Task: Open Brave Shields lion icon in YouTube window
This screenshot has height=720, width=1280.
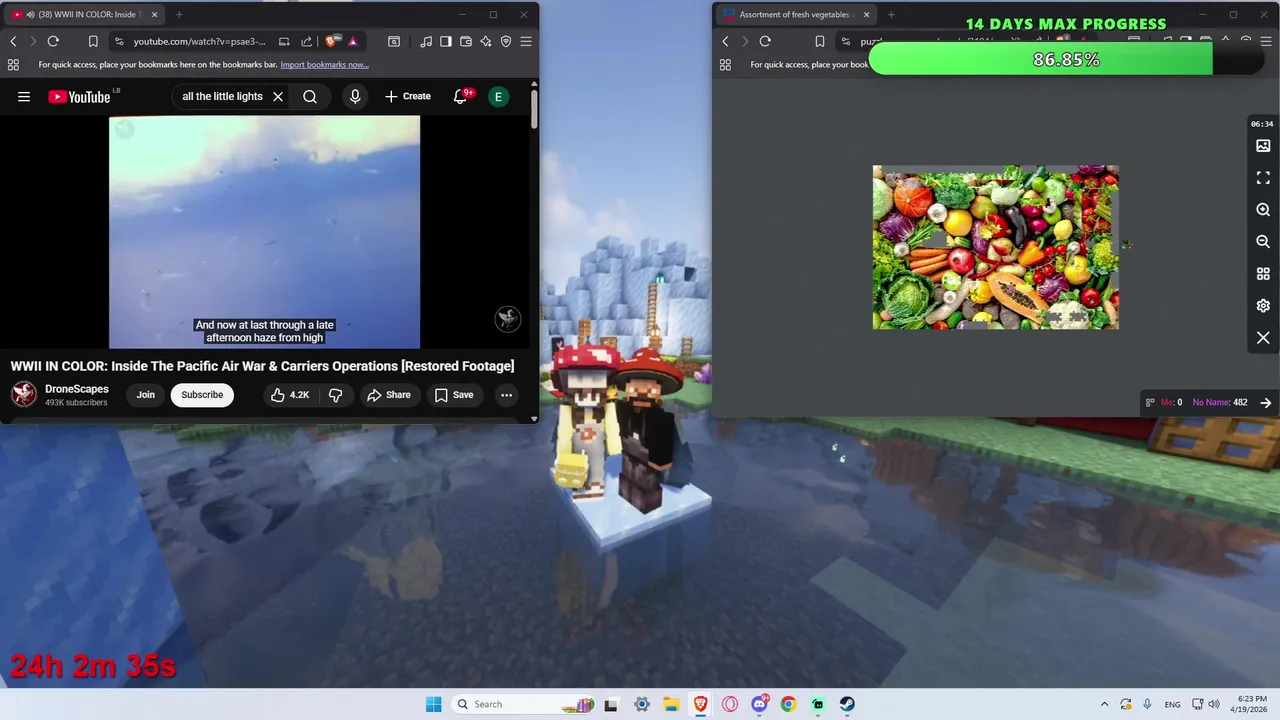Action: [x=332, y=41]
